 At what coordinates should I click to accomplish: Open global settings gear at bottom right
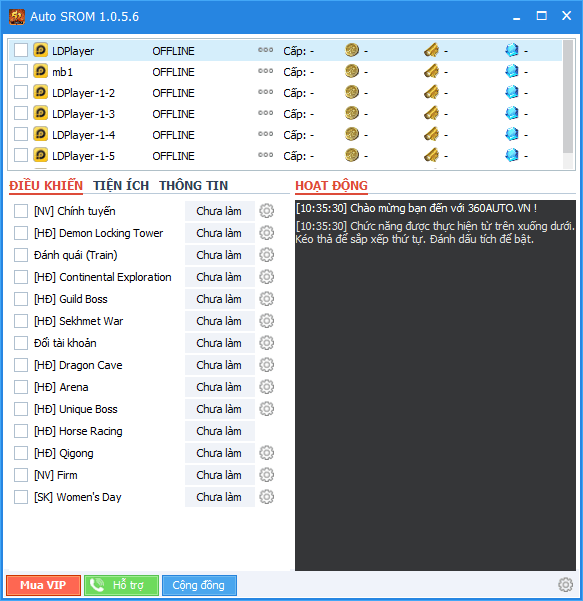coord(565,585)
